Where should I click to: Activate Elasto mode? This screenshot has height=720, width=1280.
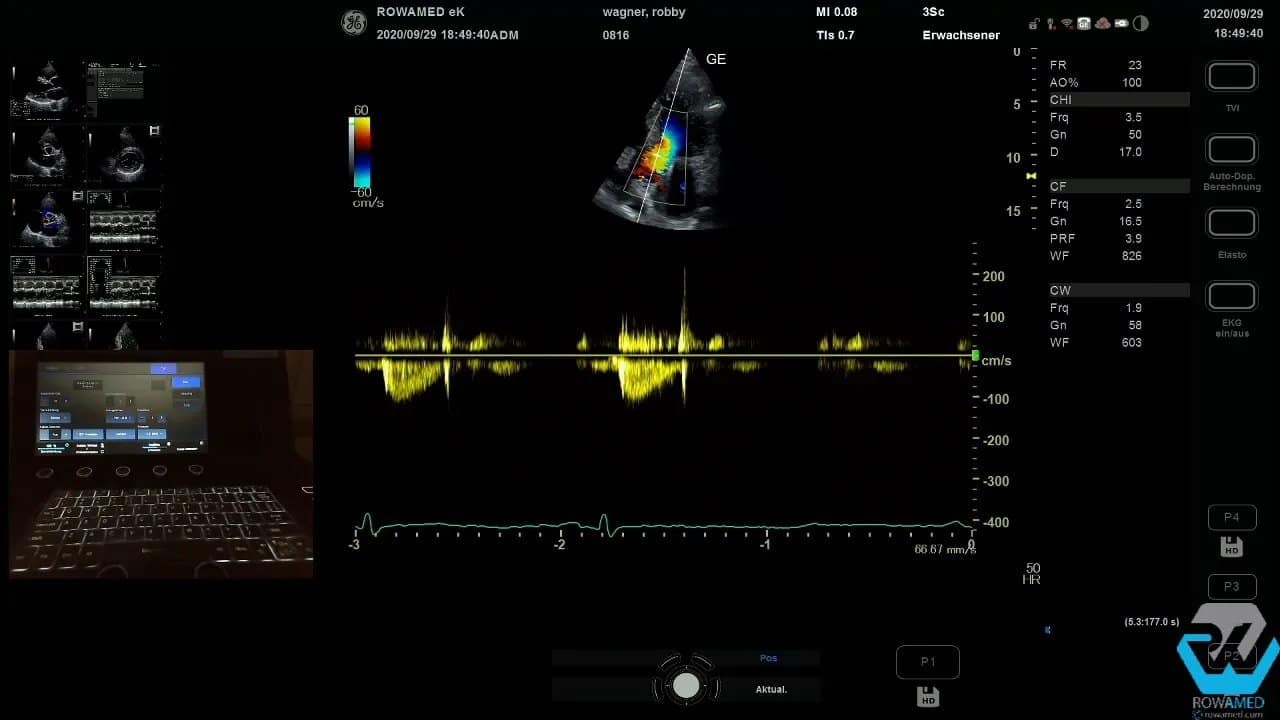pos(1231,222)
